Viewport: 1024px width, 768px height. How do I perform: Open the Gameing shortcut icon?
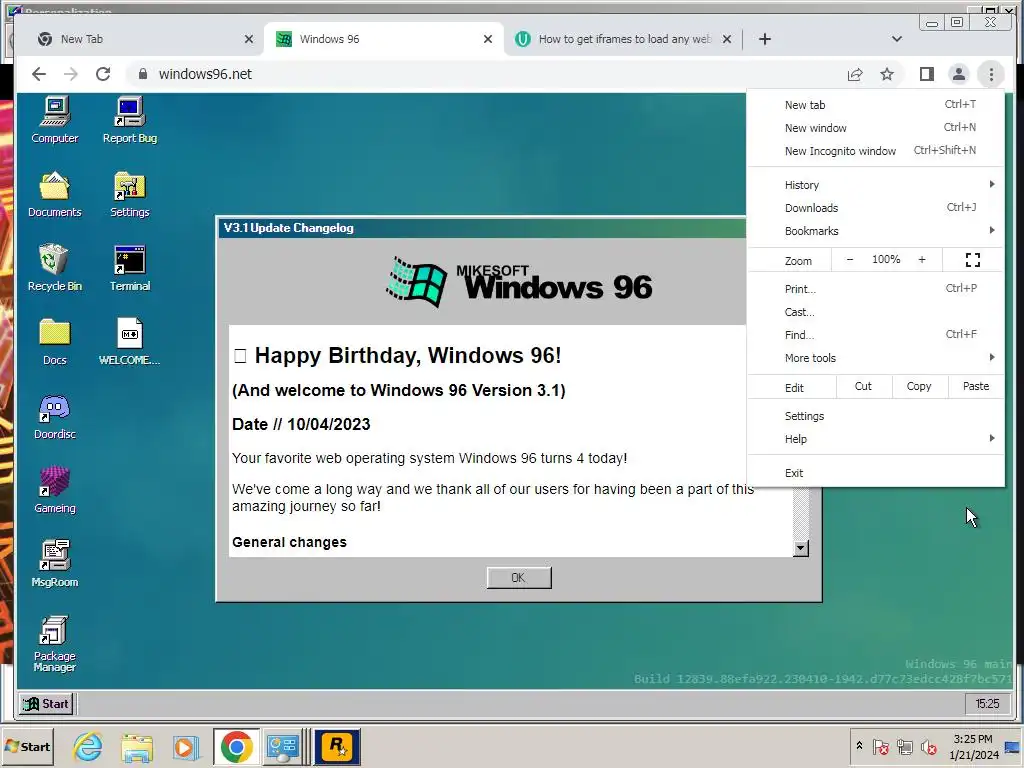coord(55,490)
